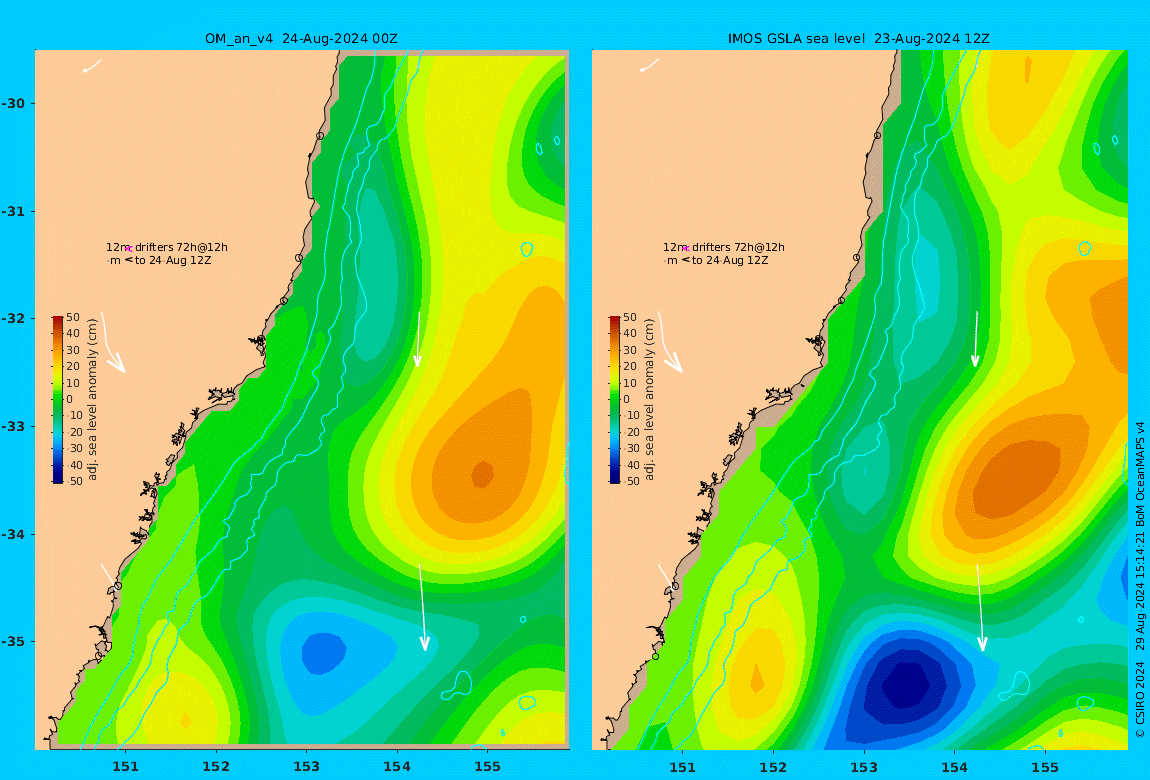
Task: Select the -31 latitude axis label
Action: point(13,212)
